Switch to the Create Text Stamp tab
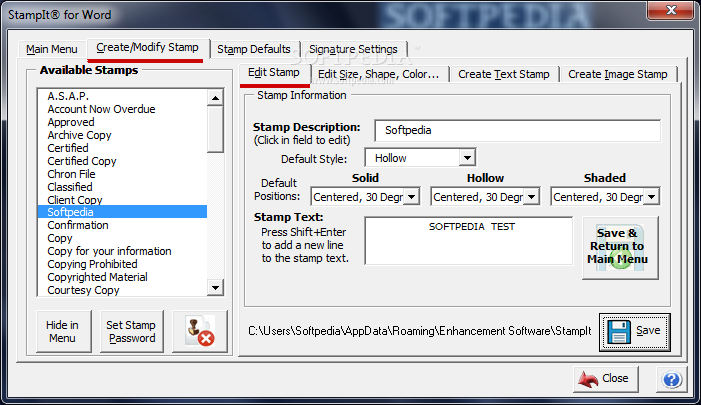Screen dimensions: 701x405 [x=504, y=74]
